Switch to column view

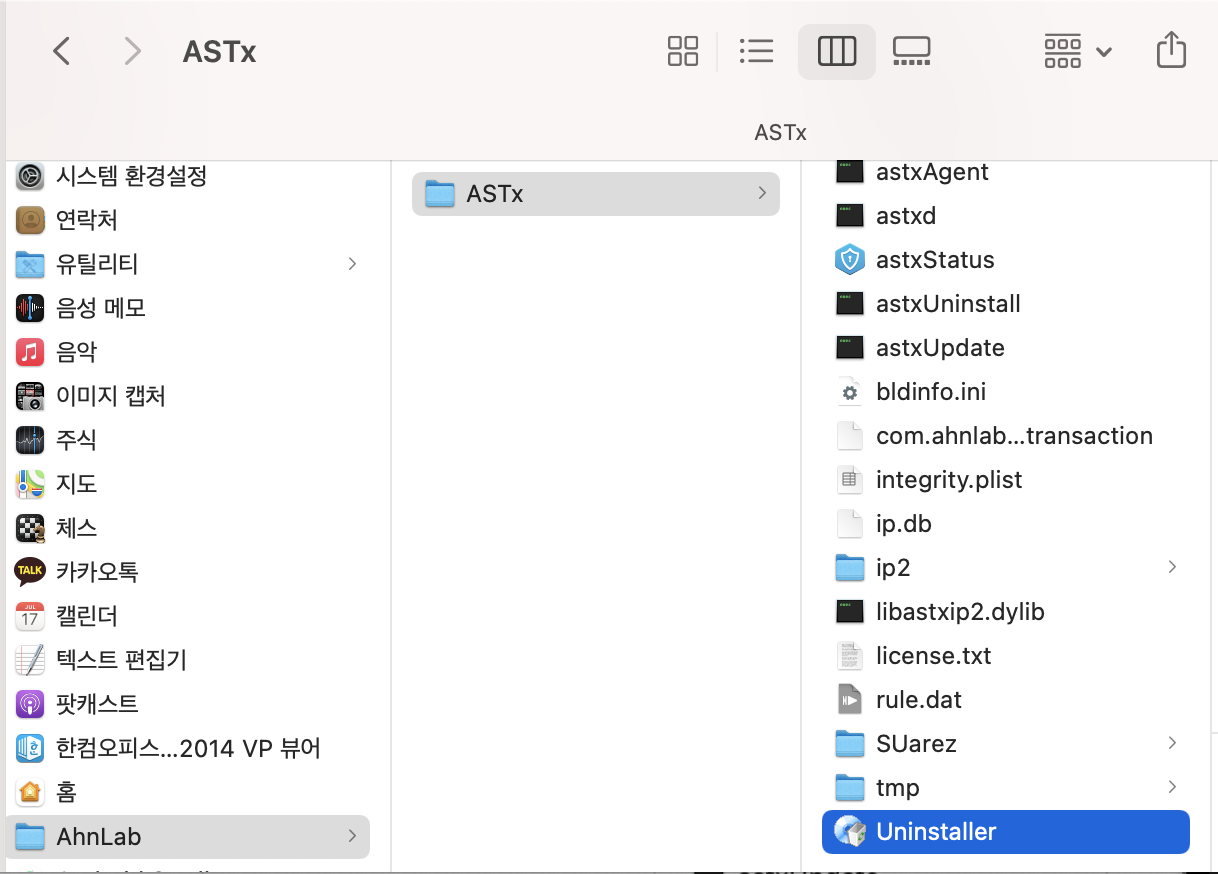pos(837,51)
